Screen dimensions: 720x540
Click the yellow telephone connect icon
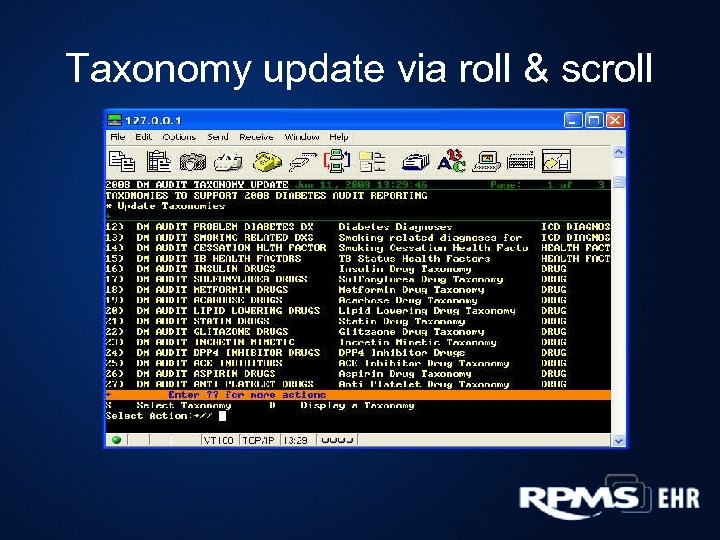point(267,162)
